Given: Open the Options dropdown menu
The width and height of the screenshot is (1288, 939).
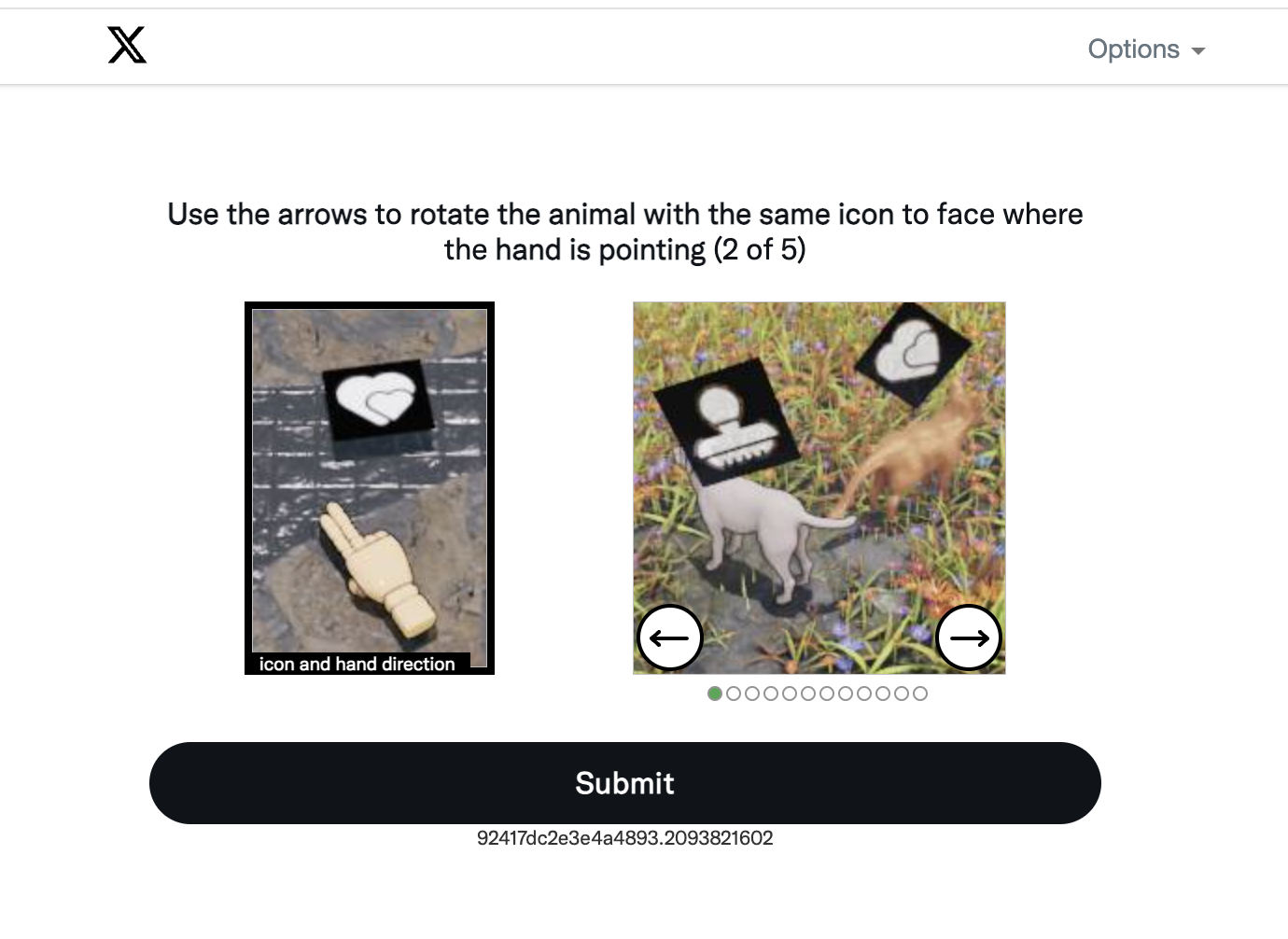Looking at the screenshot, I should click(x=1146, y=49).
